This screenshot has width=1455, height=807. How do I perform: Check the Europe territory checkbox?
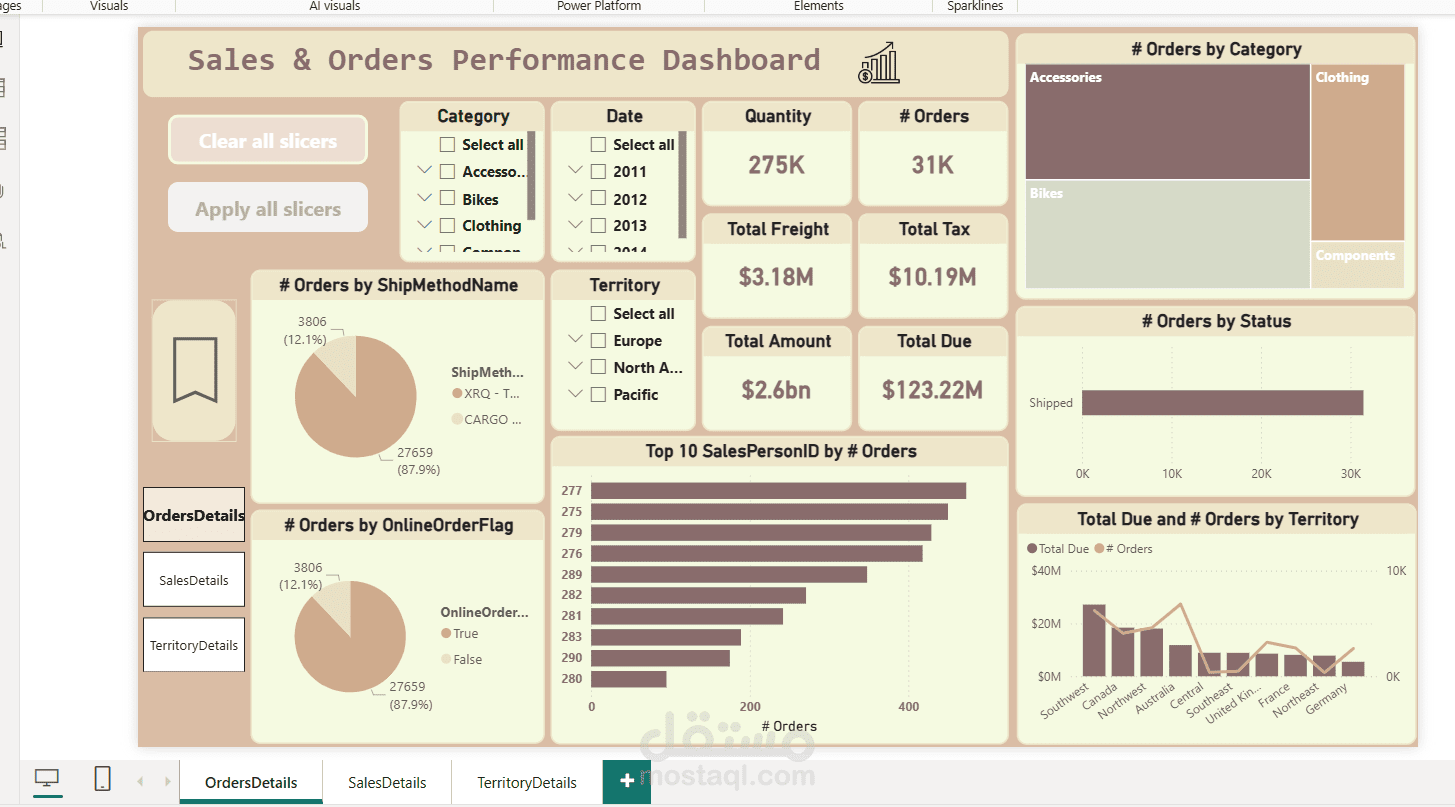click(598, 341)
